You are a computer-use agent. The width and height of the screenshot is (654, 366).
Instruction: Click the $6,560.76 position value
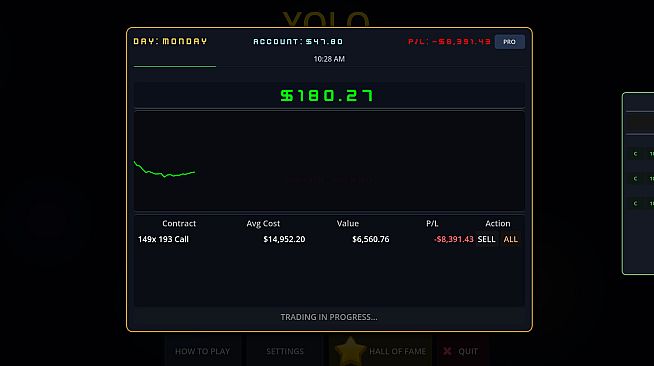click(x=370, y=239)
